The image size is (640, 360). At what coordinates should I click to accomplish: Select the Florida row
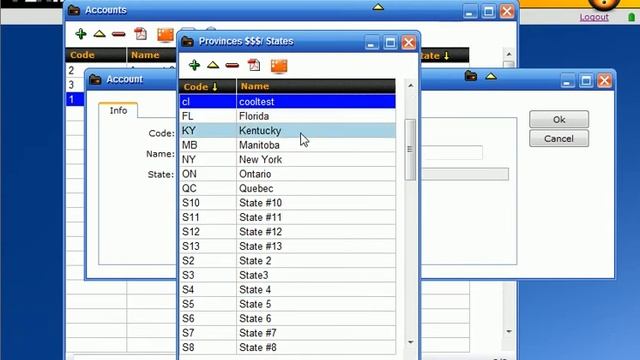[287, 116]
